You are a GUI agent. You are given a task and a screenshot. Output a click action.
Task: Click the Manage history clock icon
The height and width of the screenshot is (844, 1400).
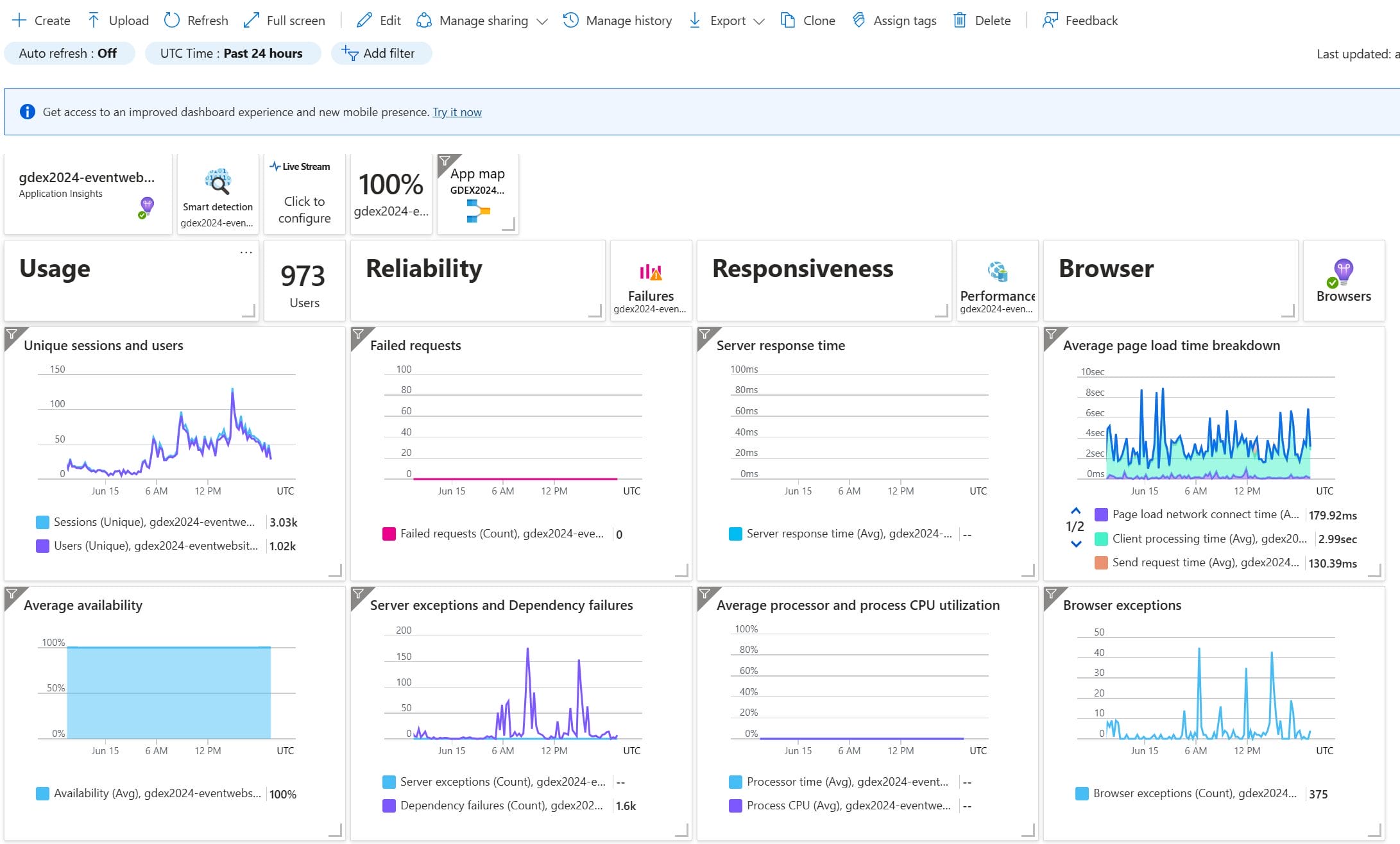click(570, 21)
